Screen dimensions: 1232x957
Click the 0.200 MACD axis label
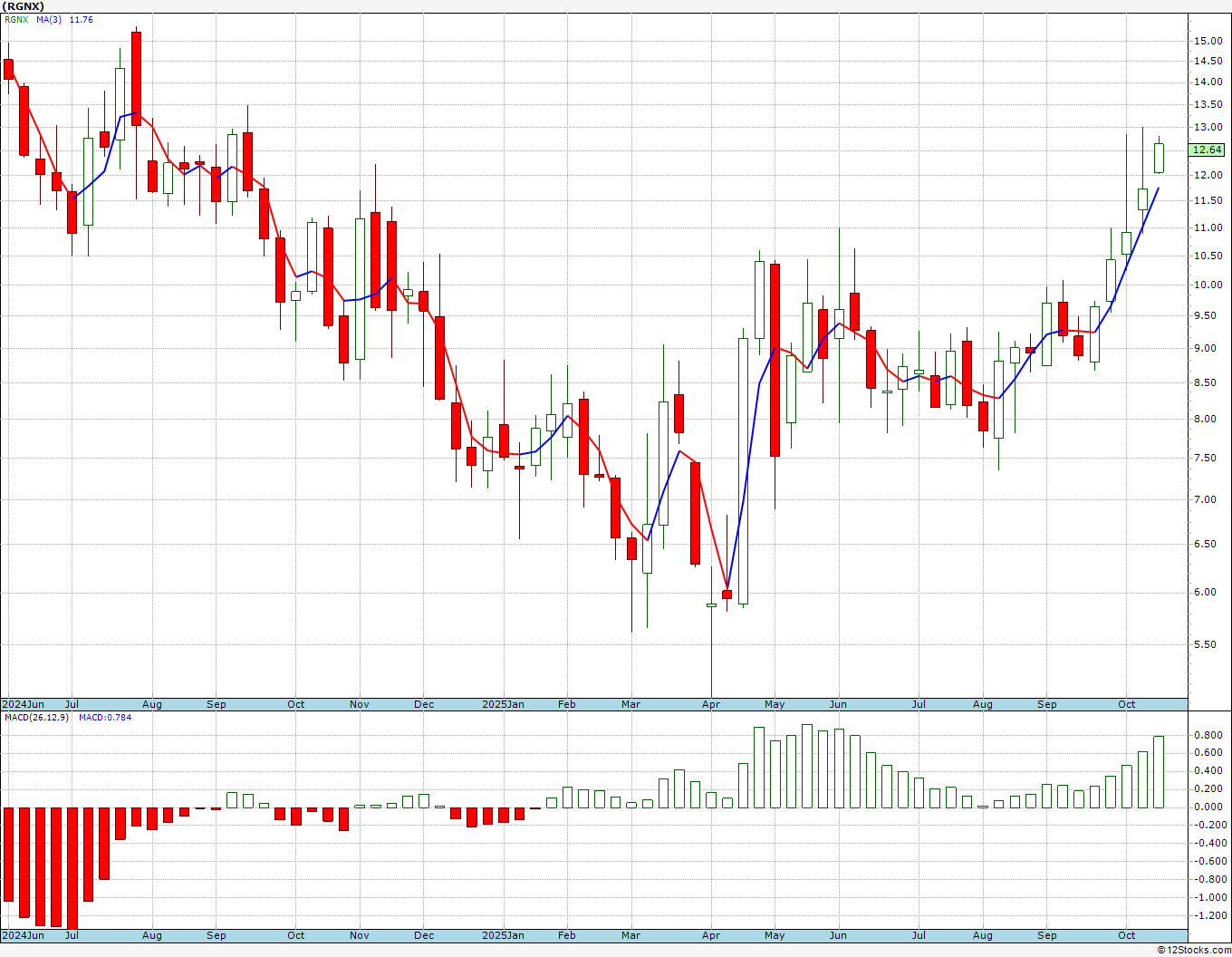(x=1209, y=789)
